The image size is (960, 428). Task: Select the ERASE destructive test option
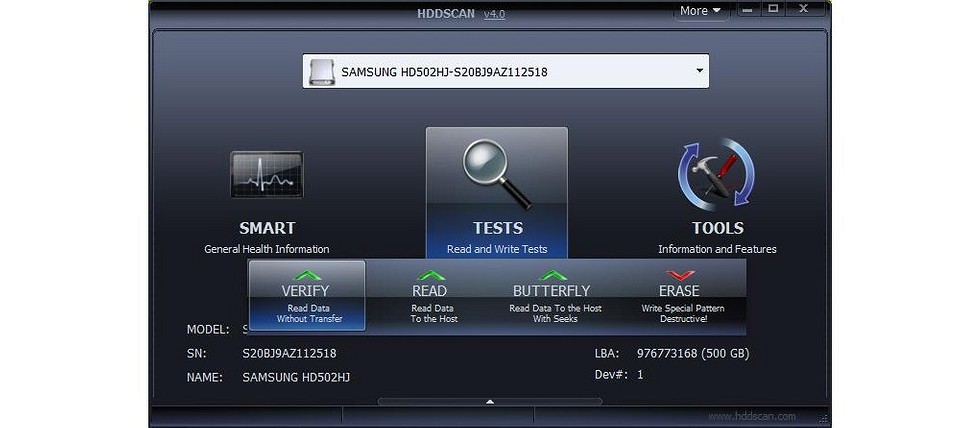click(681, 296)
